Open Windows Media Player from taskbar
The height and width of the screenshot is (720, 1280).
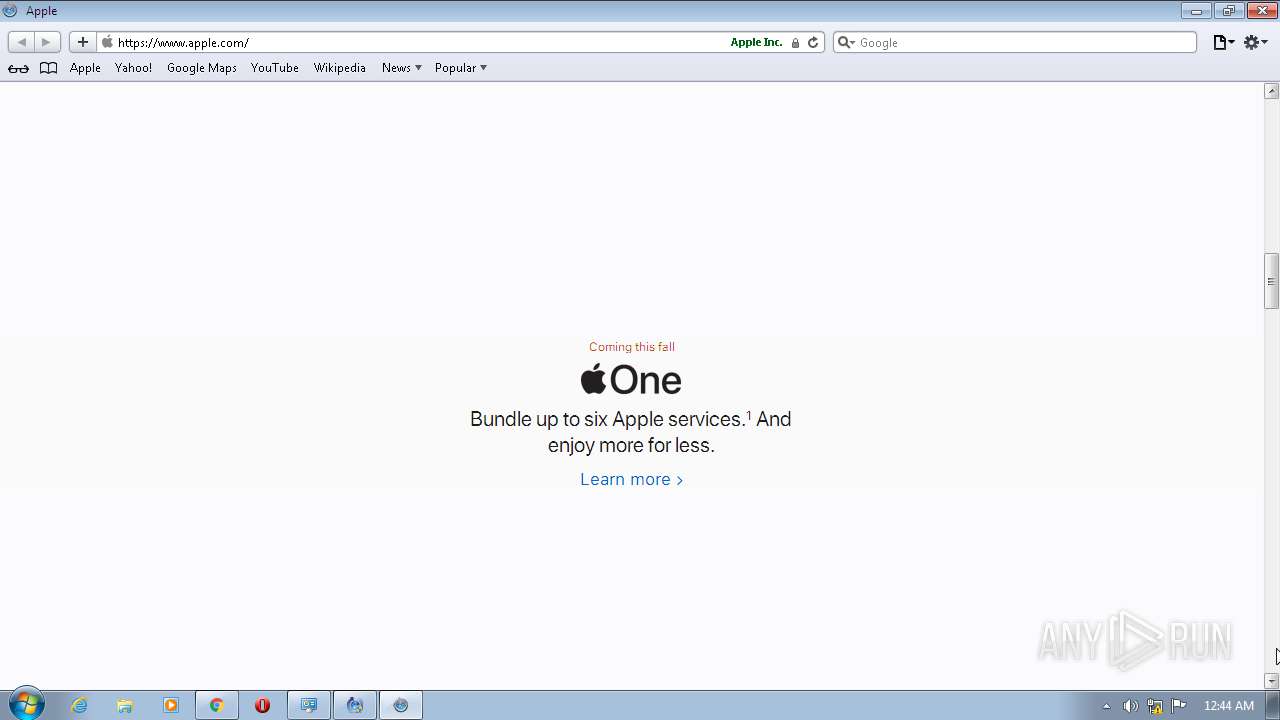tap(171, 705)
